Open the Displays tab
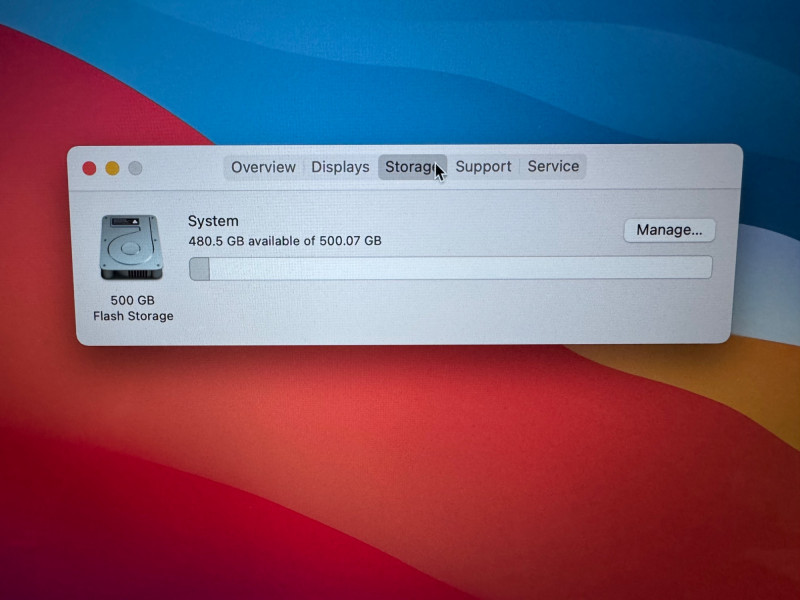Image resolution: width=800 pixels, height=600 pixels. (340, 167)
